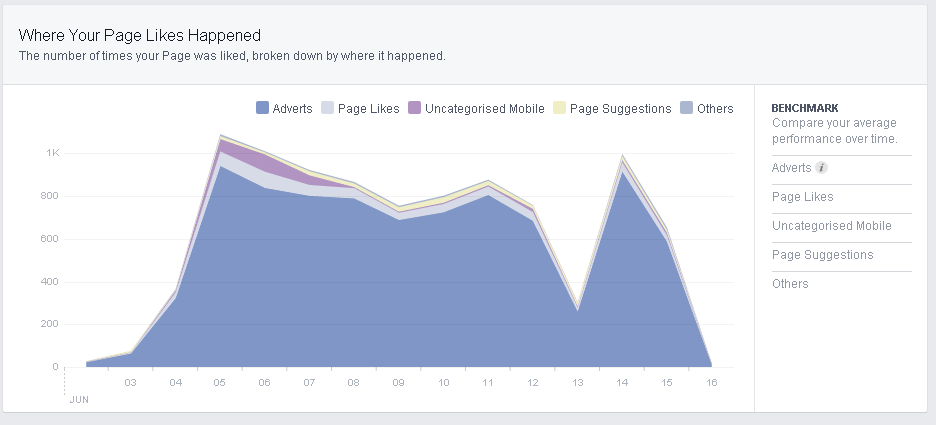The image size is (936, 425).
Task: Click the chart dip on day 13
Action: [x=579, y=308]
